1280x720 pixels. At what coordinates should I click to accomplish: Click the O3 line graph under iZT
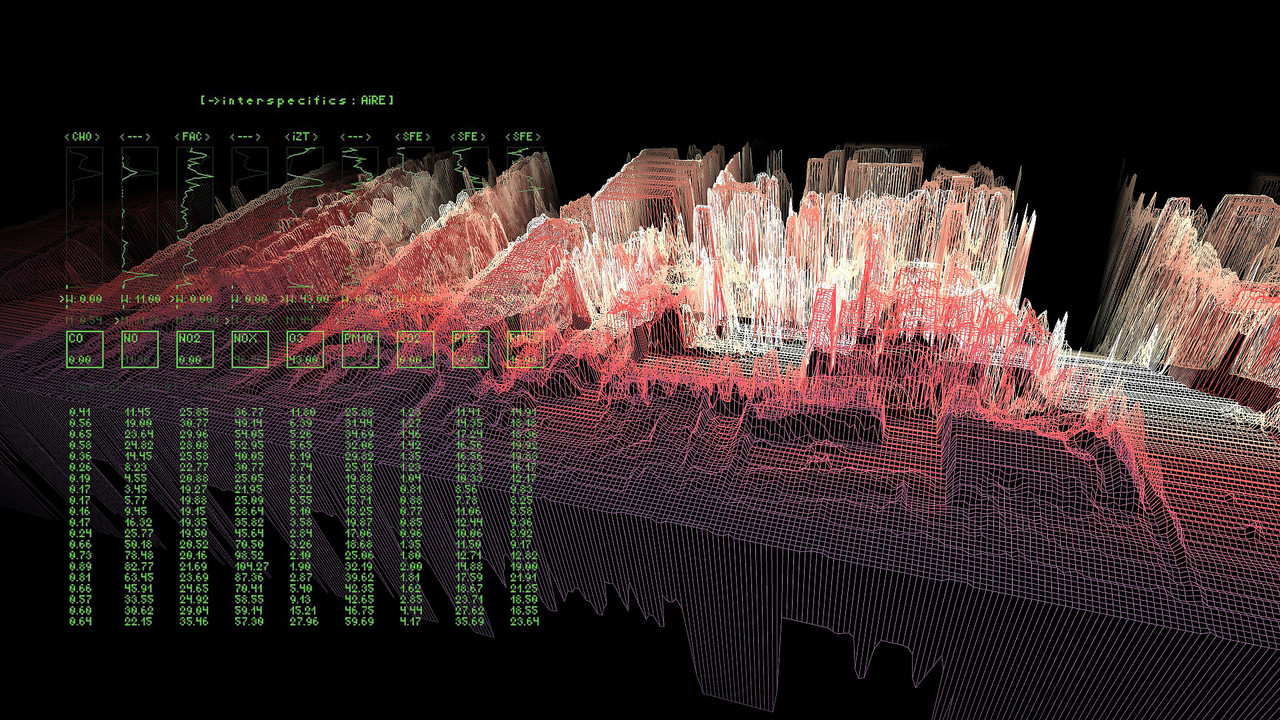(304, 215)
